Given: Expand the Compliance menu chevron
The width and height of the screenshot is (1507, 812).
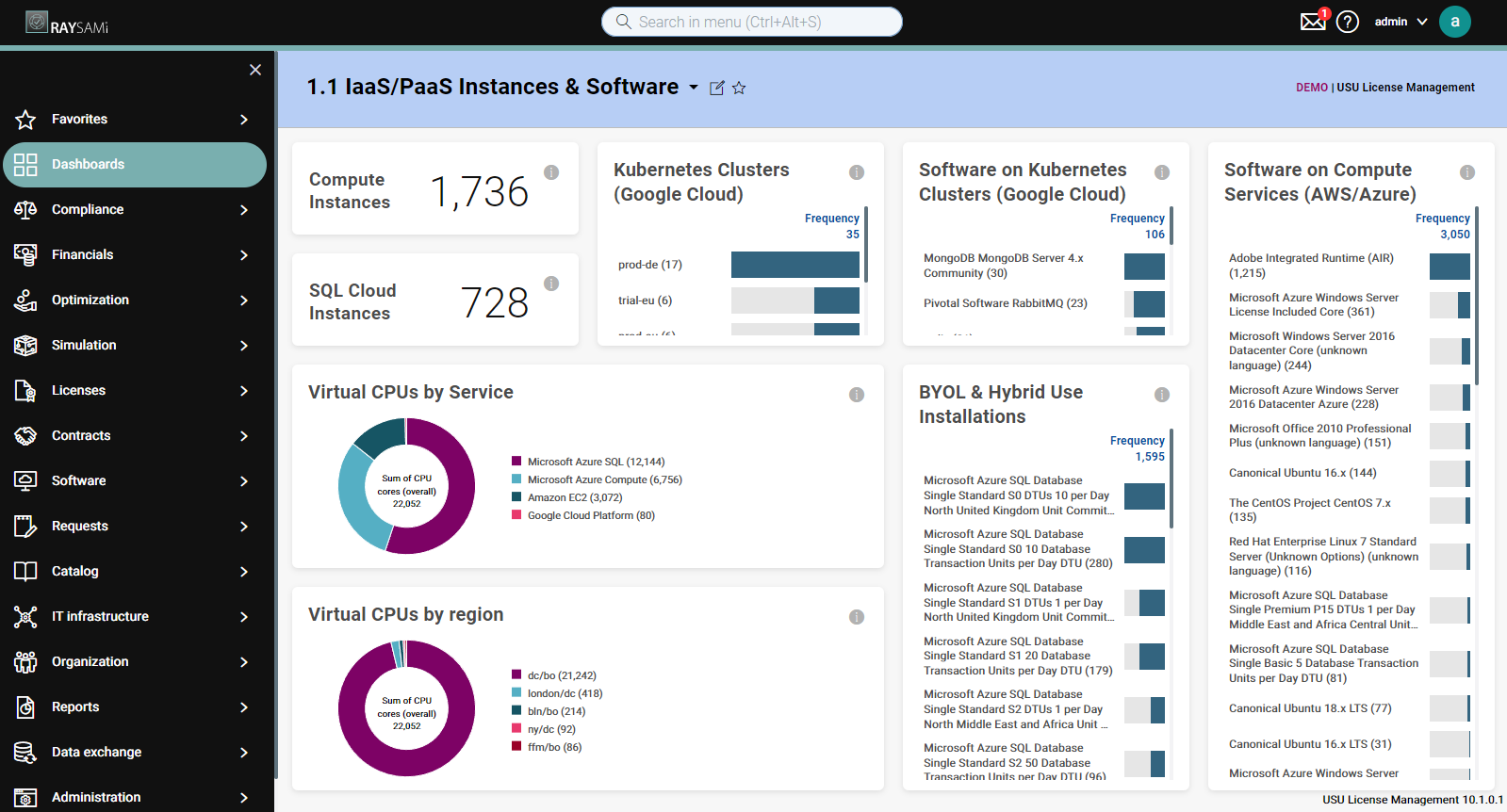Looking at the screenshot, I should pyautogui.click(x=244, y=210).
